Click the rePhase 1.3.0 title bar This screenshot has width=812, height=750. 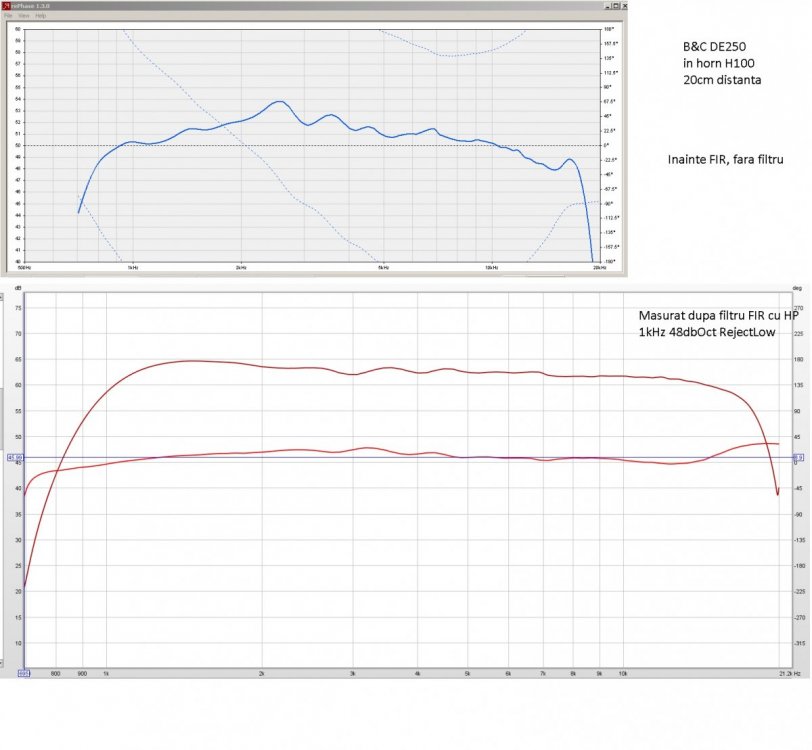[313, 6]
